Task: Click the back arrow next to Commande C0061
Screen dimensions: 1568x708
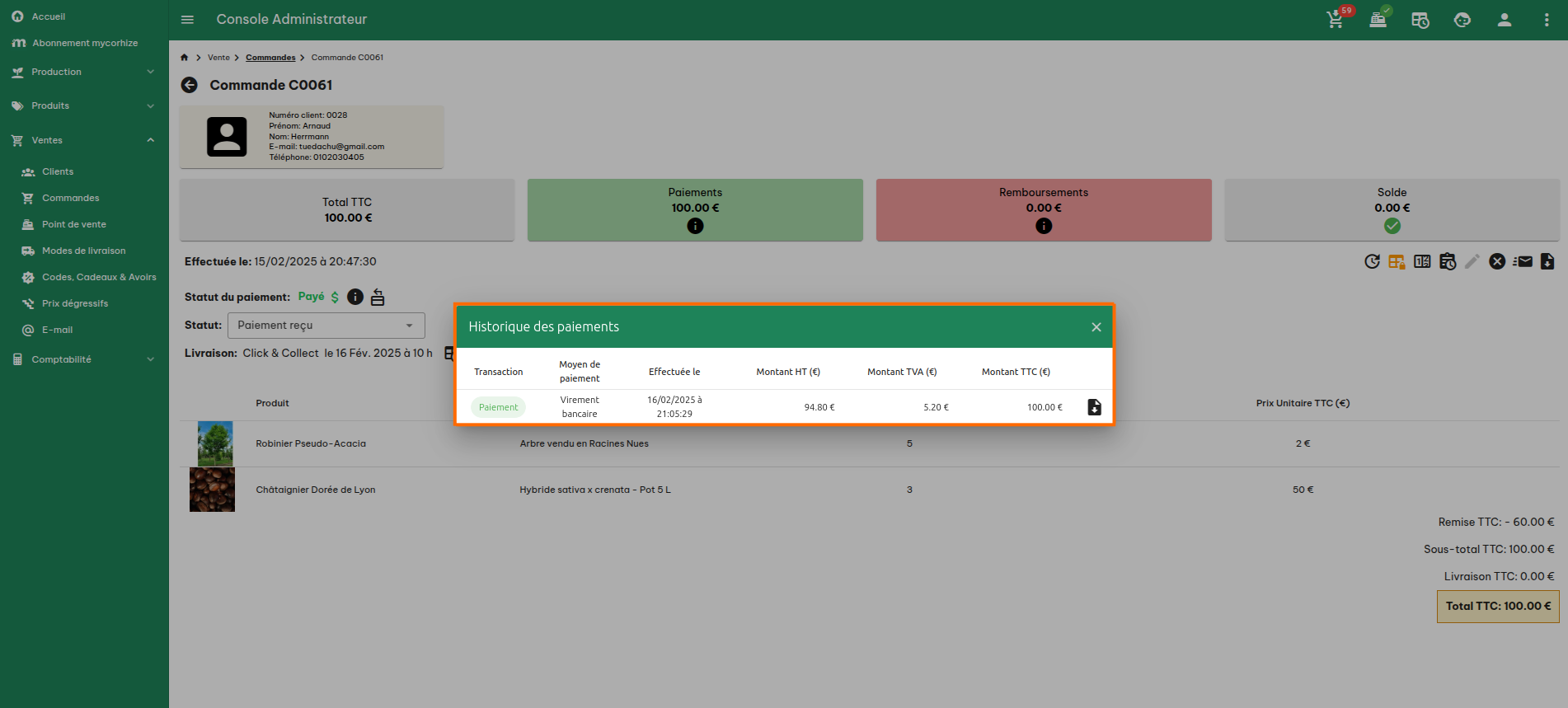Action: point(190,85)
